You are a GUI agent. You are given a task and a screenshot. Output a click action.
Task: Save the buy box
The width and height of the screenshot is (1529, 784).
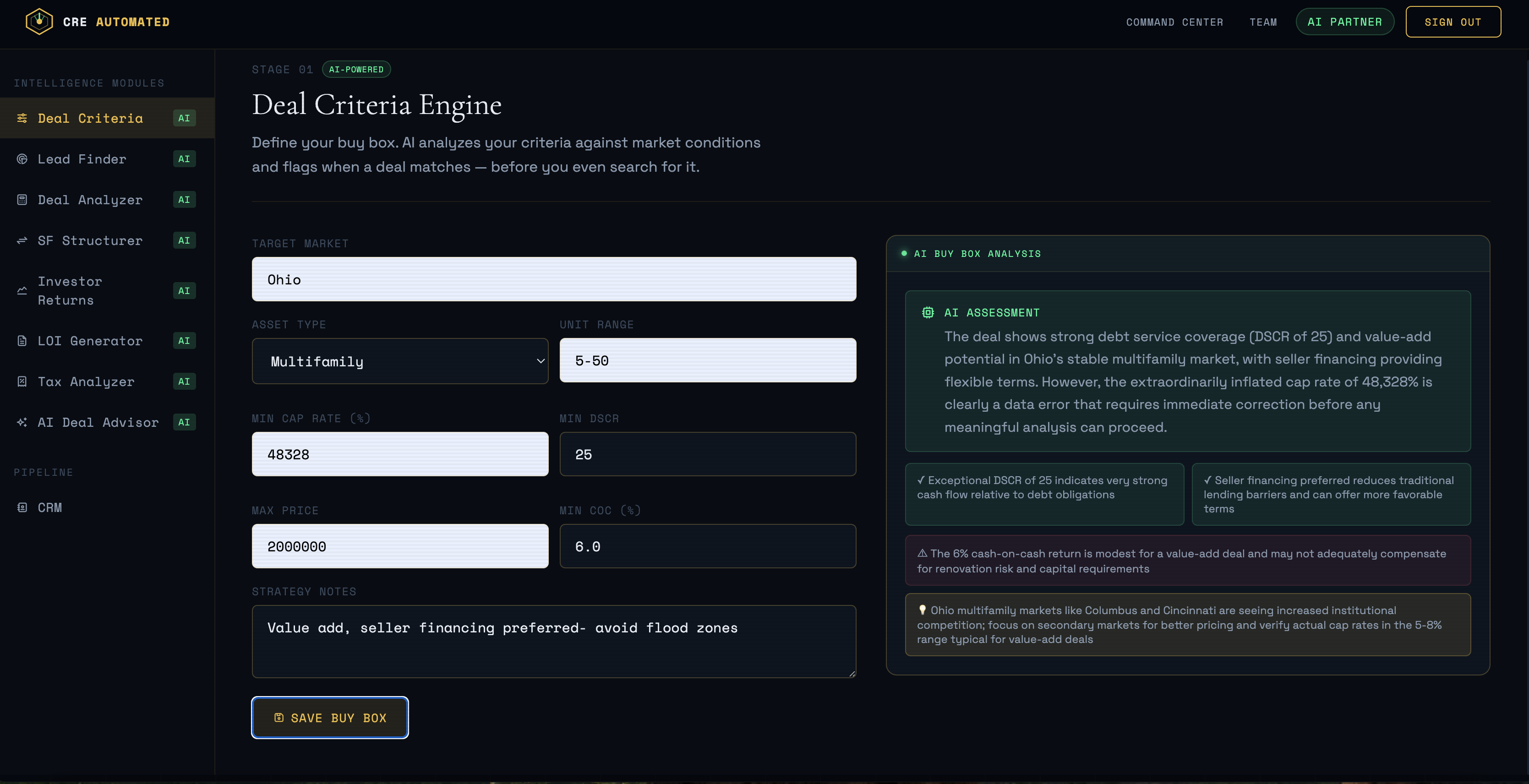click(x=330, y=718)
